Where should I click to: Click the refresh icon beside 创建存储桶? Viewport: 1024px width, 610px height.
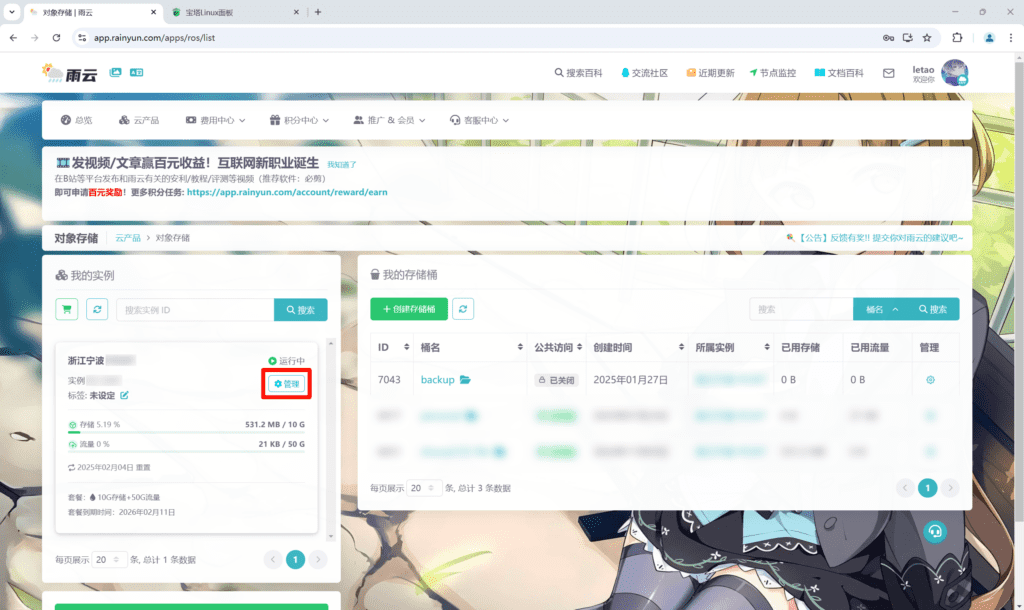[x=463, y=309]
